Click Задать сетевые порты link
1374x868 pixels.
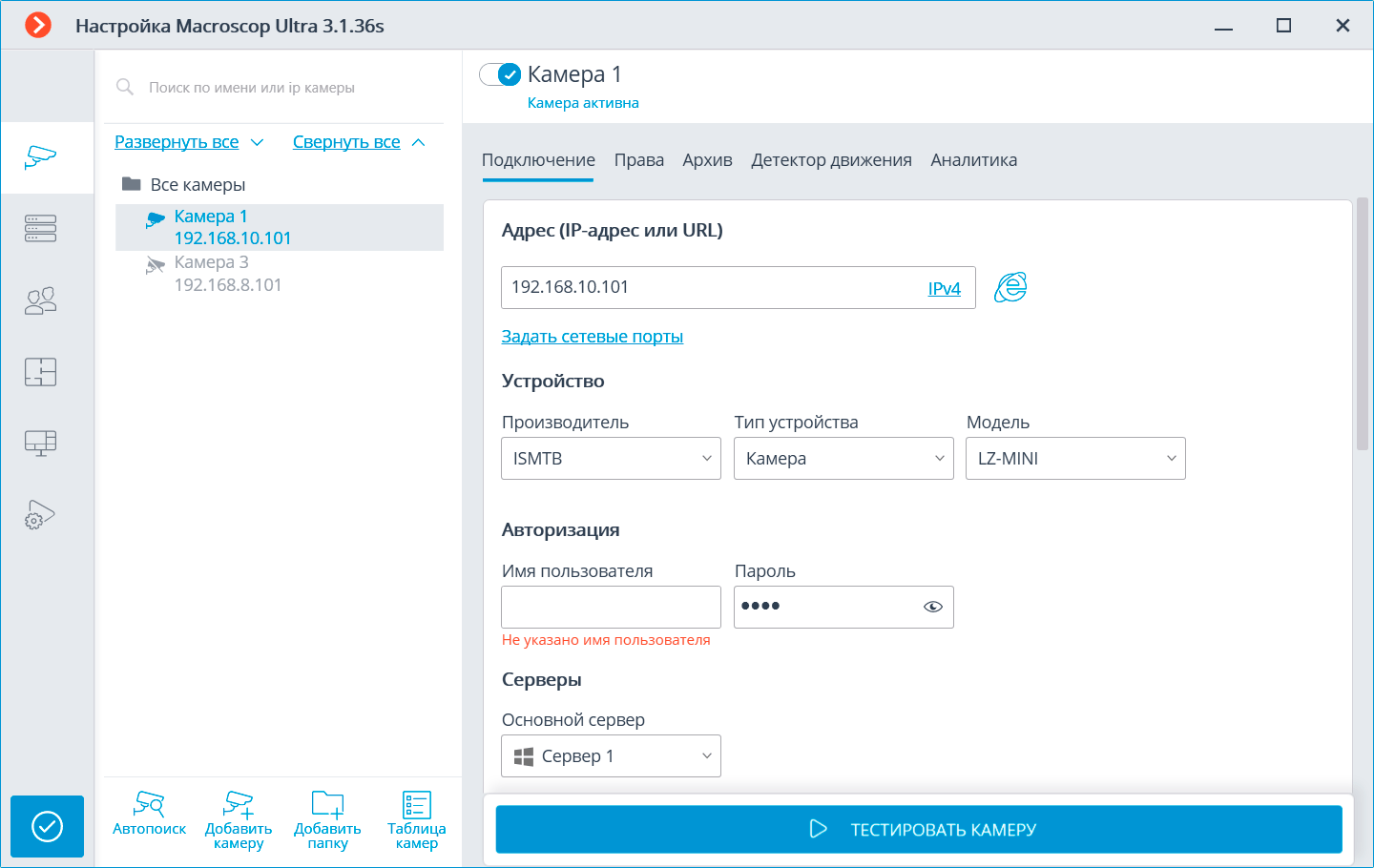click(593, 337)
